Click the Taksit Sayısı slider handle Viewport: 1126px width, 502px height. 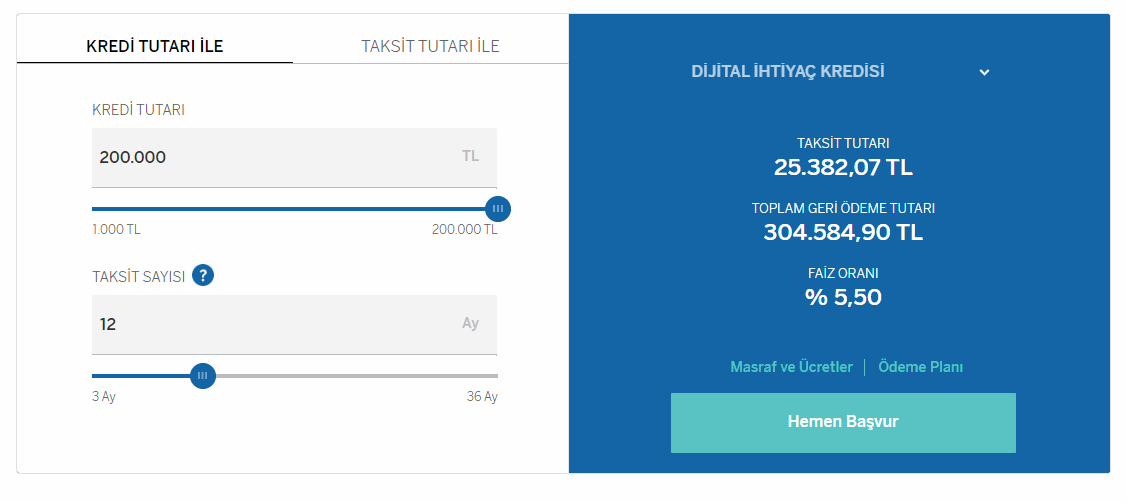(x=203, y=376)
